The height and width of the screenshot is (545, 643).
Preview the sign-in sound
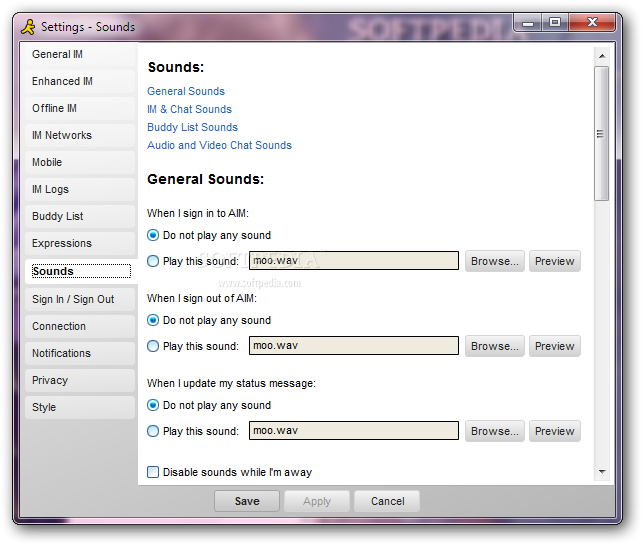coord(554,261)
